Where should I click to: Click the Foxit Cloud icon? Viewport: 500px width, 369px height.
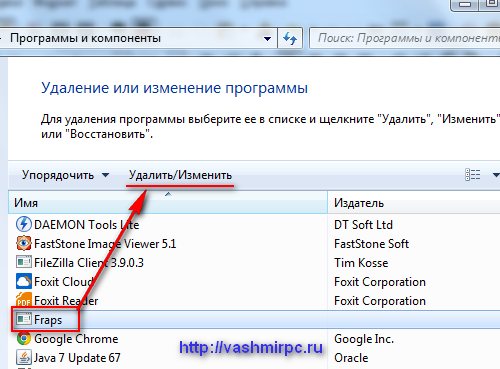coord(24,281)
